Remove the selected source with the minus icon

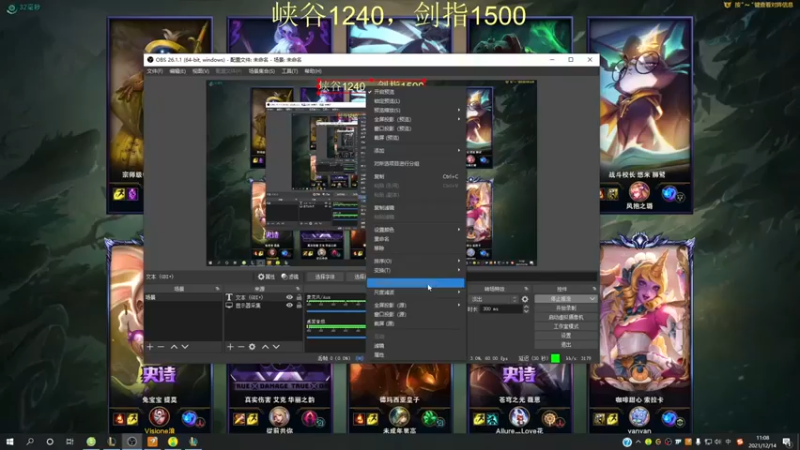pyautogui.click(x=241, y=347)
